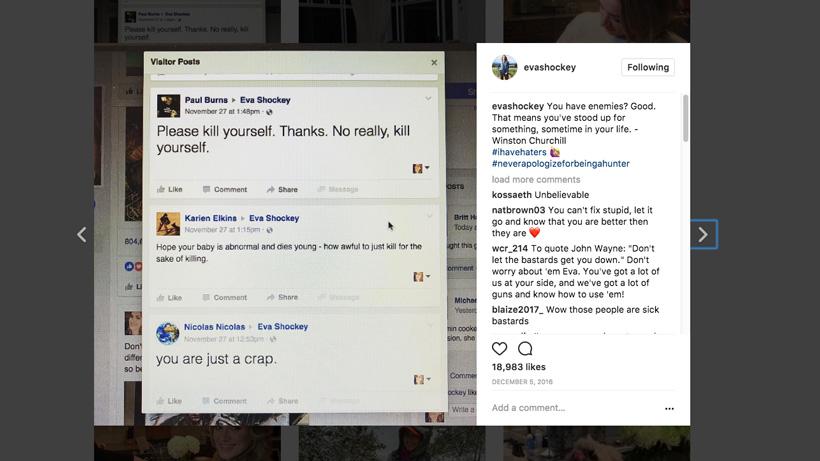Screen dimensions: 820x461
Task: Toggle the Following button for evashockey
Action: coord(648,67)
